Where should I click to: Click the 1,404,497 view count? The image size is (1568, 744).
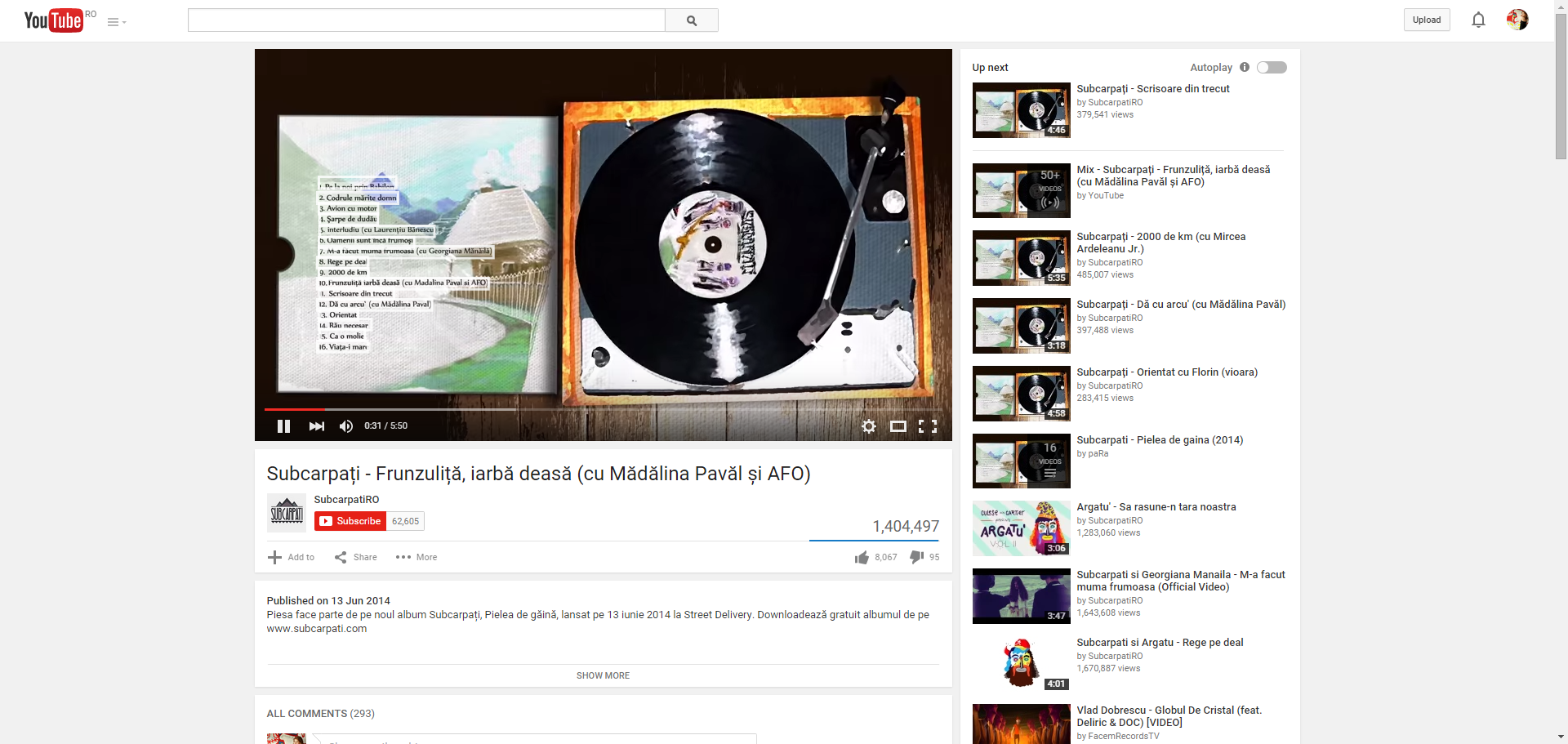tap(906, 527)
